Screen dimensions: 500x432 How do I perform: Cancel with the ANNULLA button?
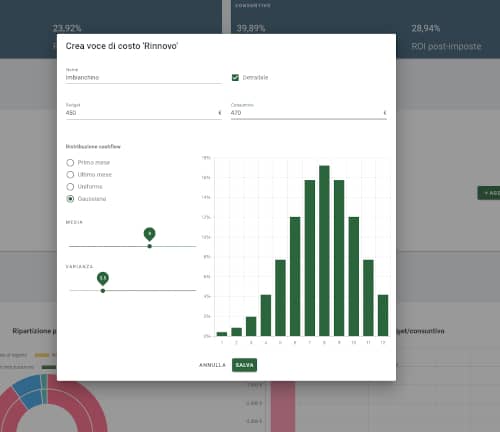[212, 365]
